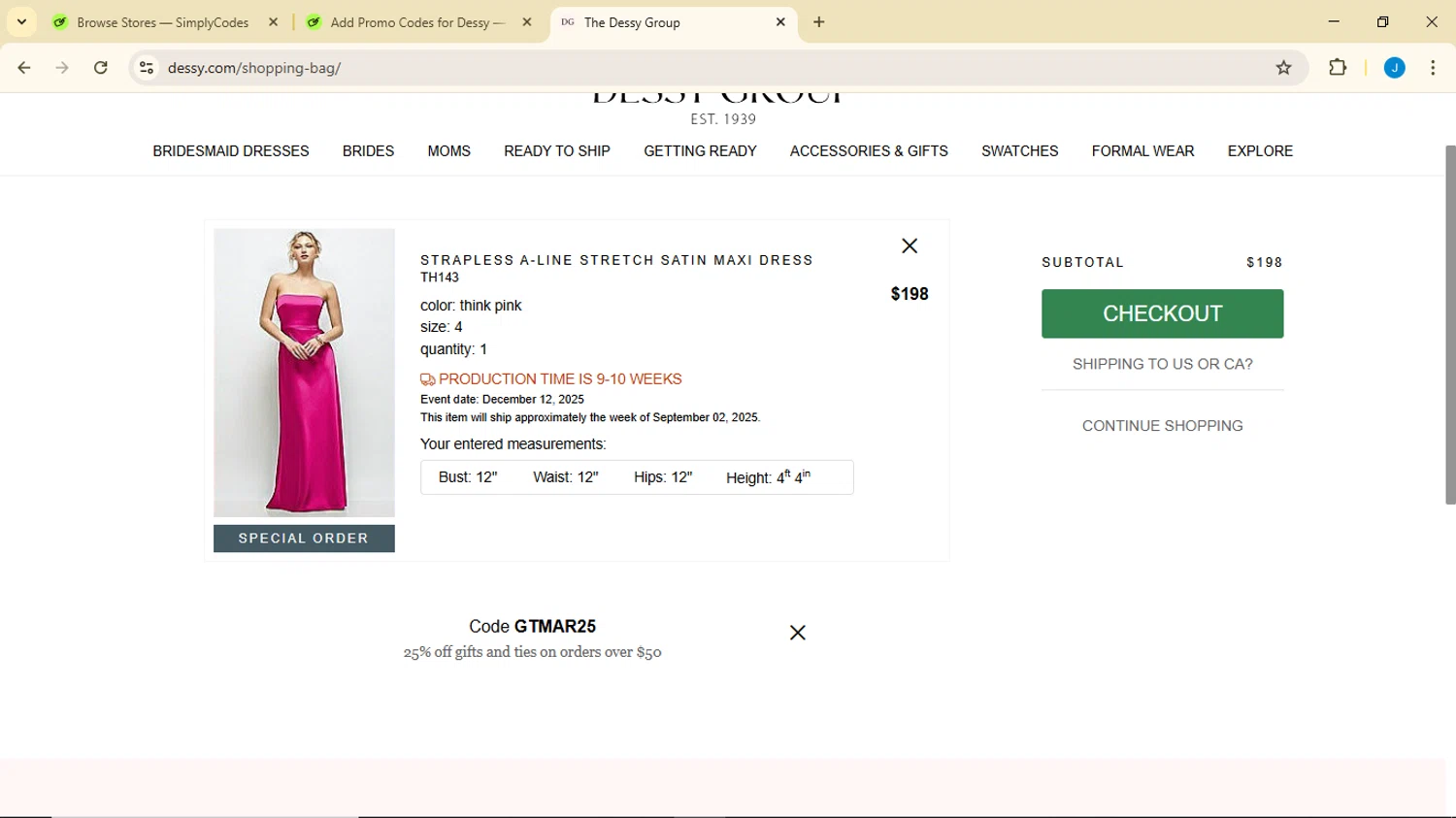Viewport: 1456px width, 818px height.
Task: Dismiss the GTMAR25 promo code banner
Action: (x=798, y=633)
